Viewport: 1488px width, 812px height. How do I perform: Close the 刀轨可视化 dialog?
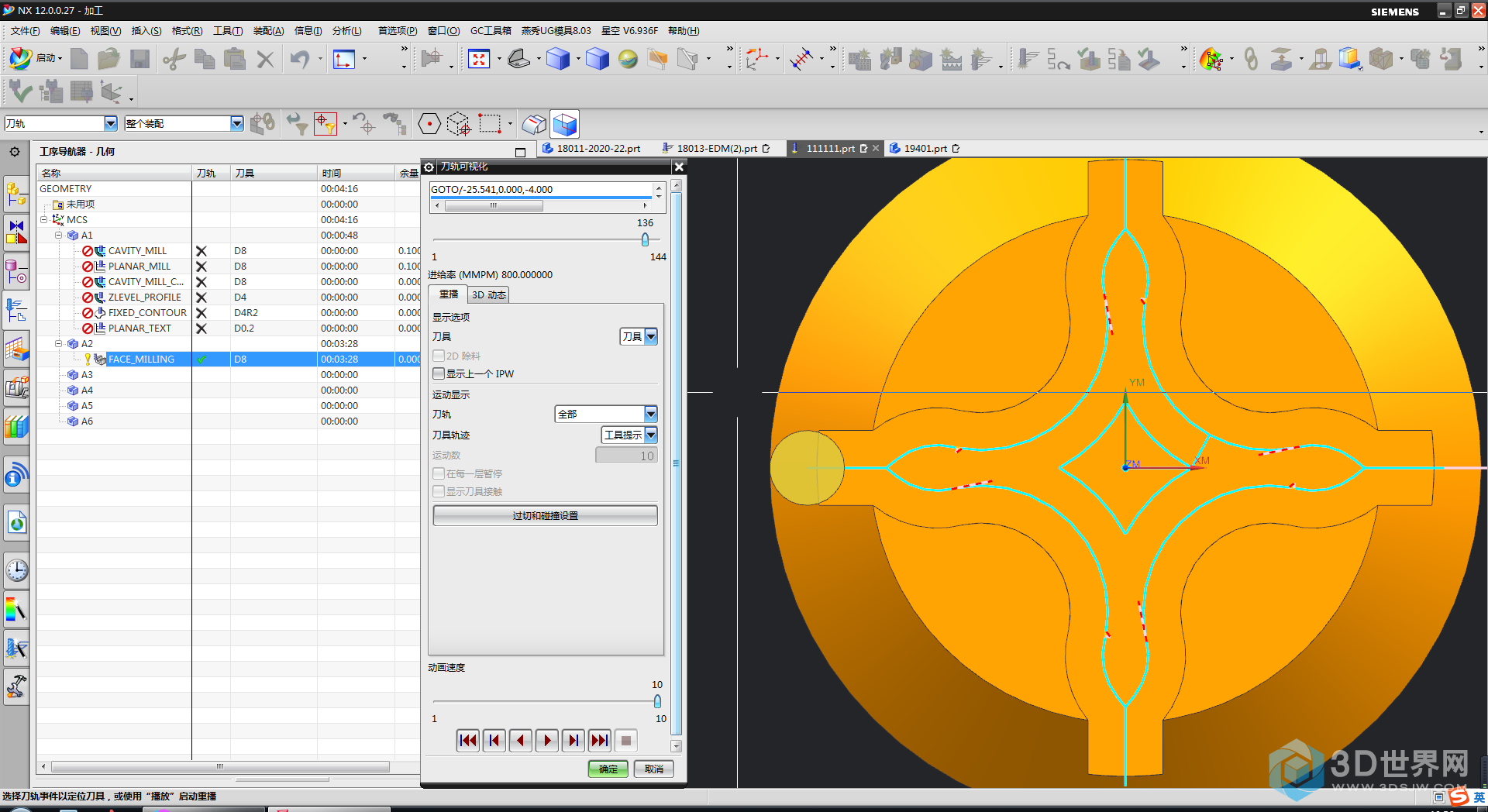tap(679, 167)
